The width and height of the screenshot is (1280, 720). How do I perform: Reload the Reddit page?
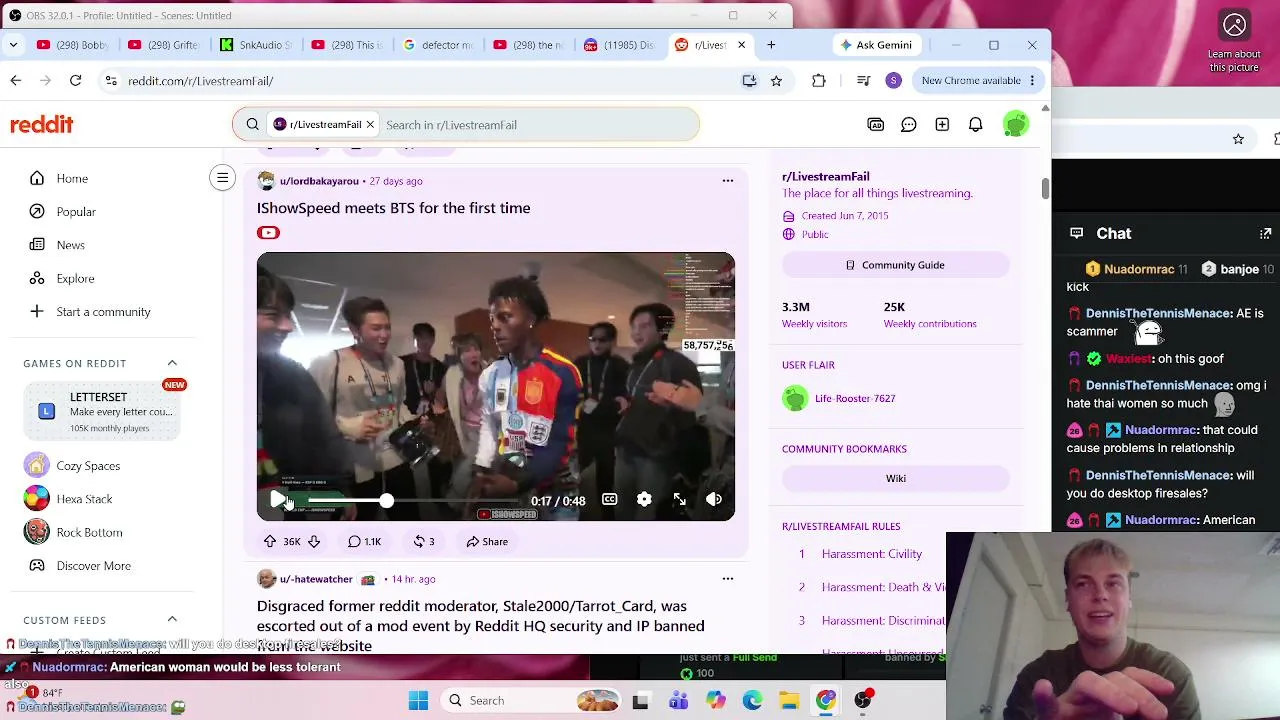(75, 81)
